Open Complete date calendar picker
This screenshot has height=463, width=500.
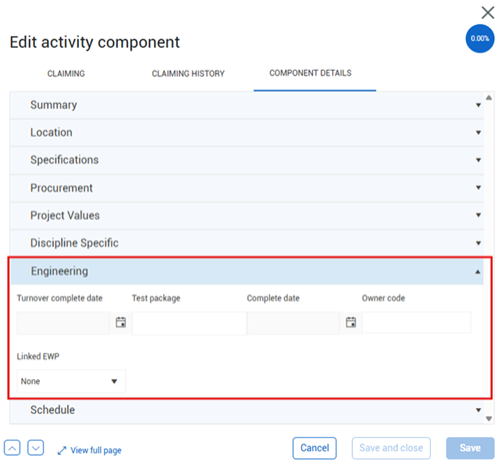[351, 322]
